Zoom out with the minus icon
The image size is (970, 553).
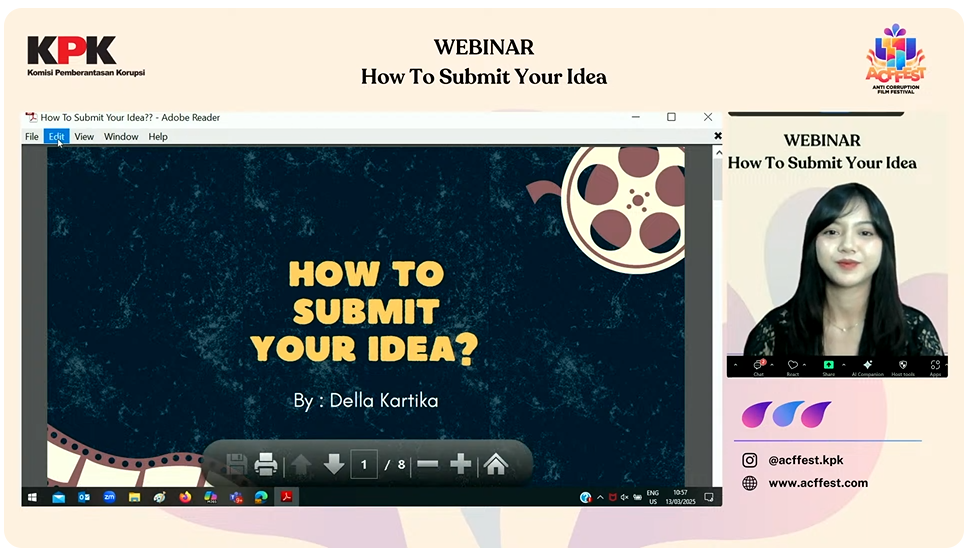[428, 464]
